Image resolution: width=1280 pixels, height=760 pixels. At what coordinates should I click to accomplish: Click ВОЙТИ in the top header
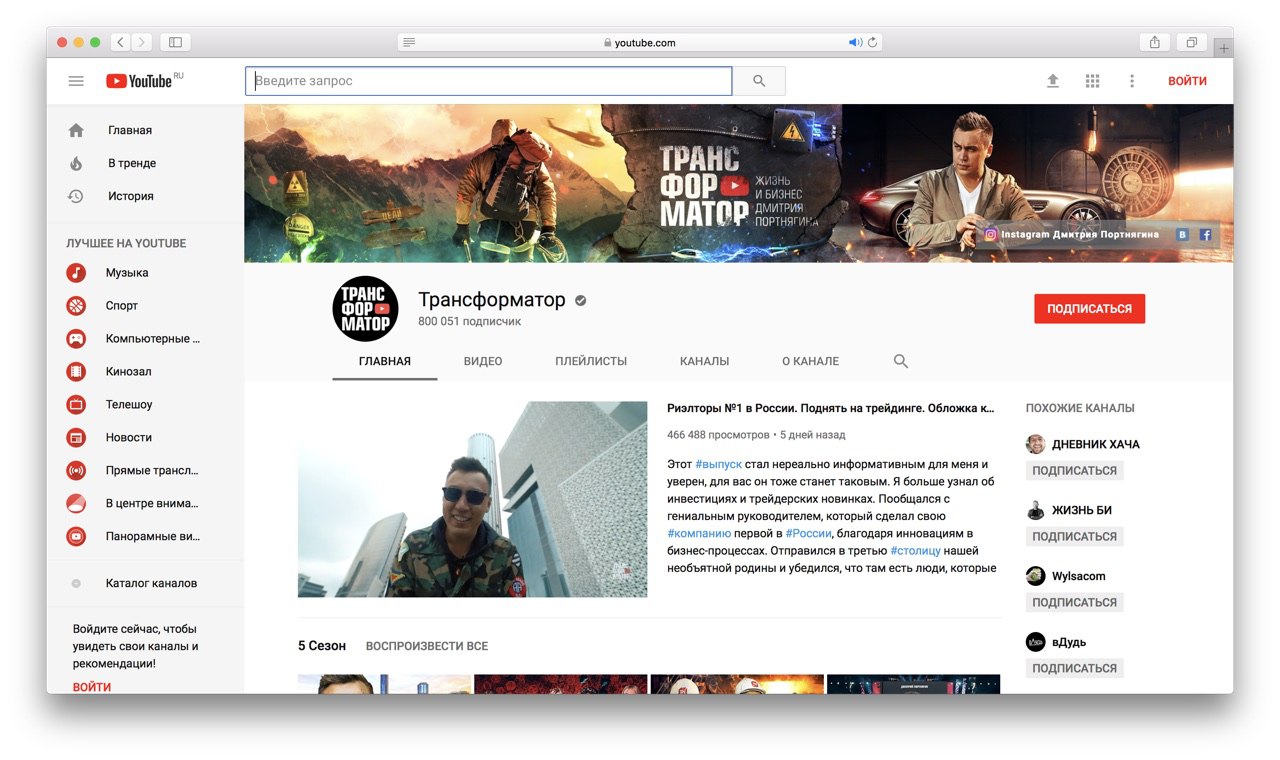click(1187, 81)
